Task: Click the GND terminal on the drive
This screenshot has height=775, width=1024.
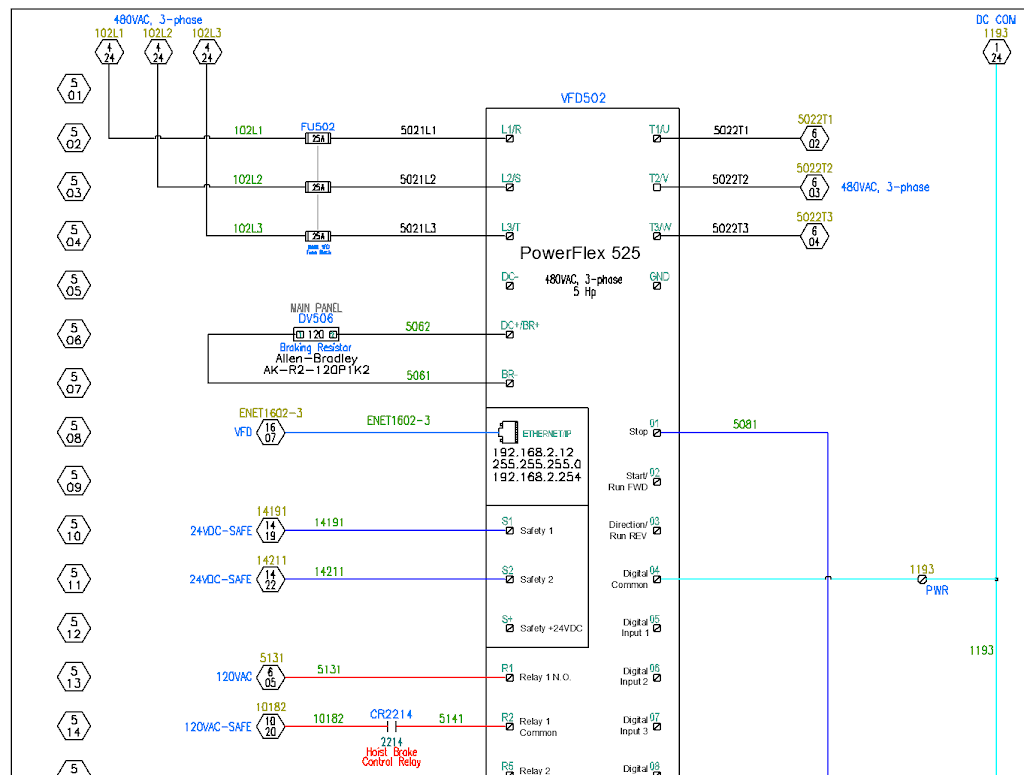Action: click(x=657, y=285)
